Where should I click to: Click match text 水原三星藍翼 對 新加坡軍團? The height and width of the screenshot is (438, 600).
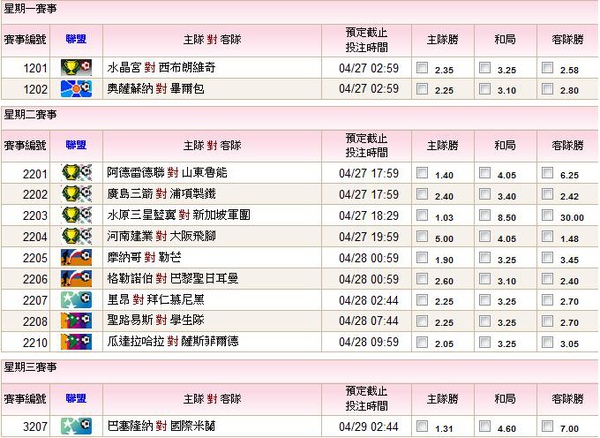tap(178, 215)
